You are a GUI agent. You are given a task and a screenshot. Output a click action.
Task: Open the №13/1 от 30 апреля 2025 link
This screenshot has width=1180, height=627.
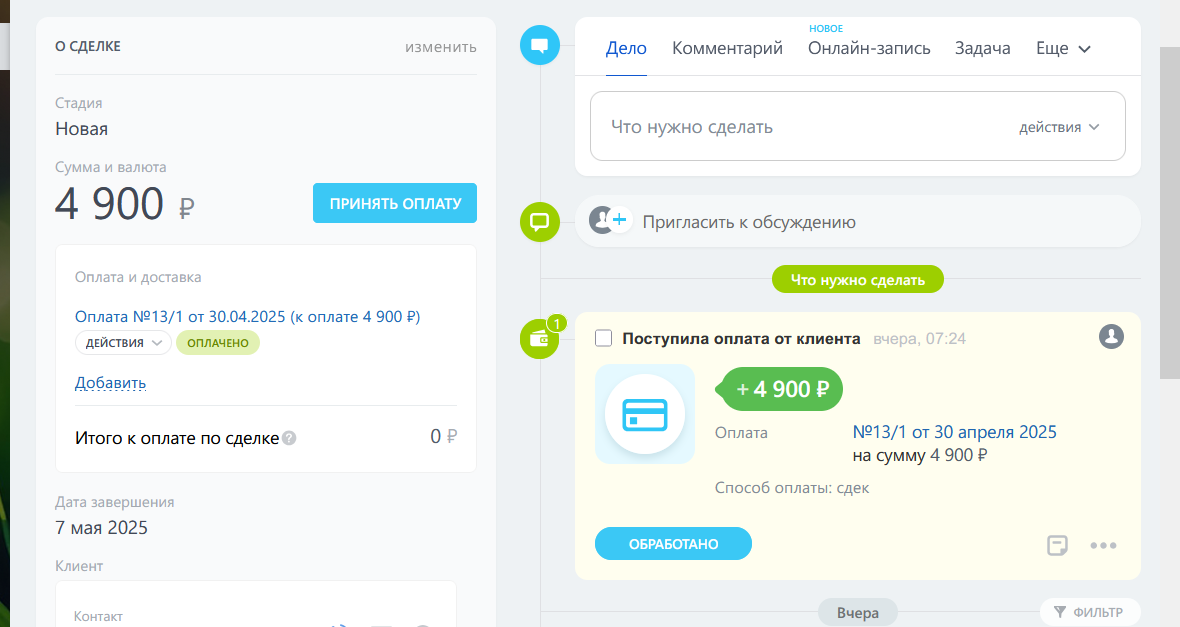pos(954,432)
